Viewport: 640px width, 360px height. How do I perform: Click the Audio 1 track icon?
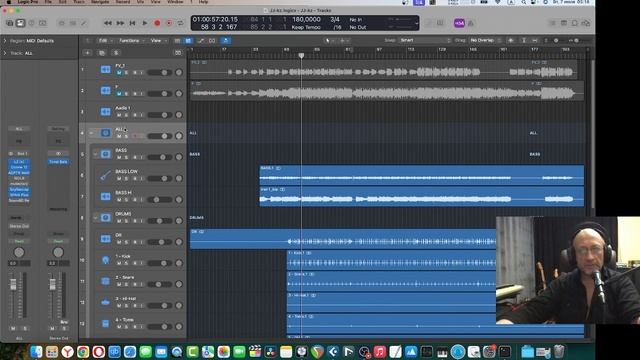[105, 112]
